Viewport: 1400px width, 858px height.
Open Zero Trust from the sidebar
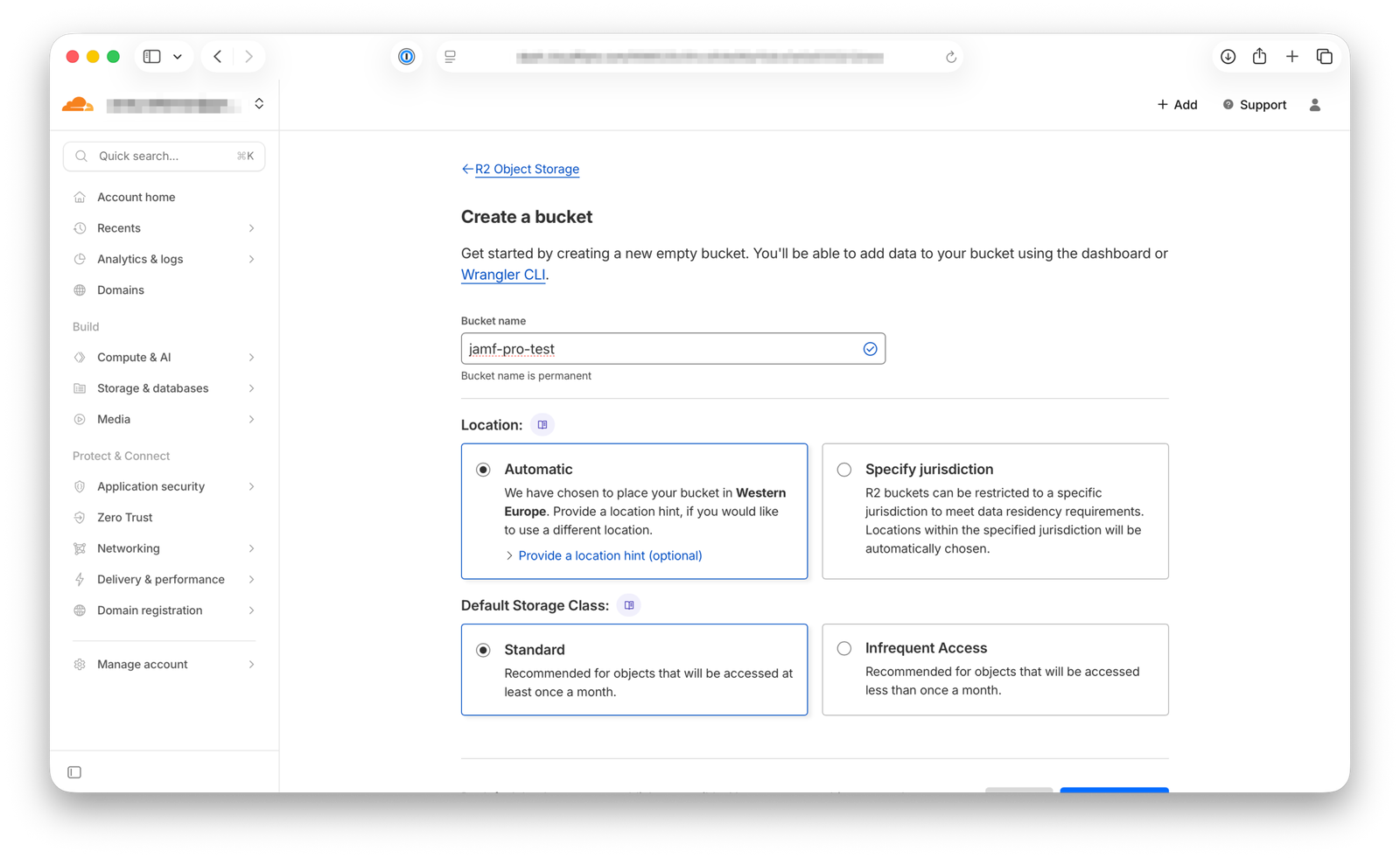pyautogui.click(x=125, y=518)
